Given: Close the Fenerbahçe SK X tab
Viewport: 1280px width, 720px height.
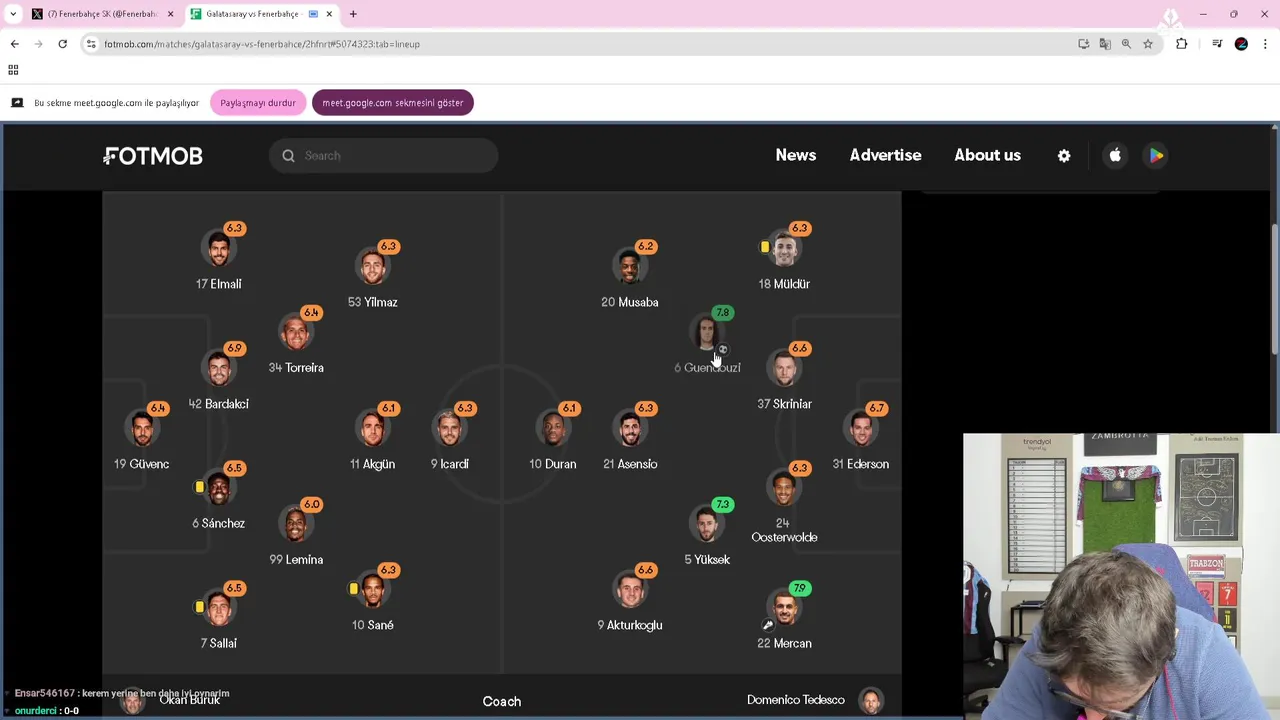Looking at the screenshot, I should pos(170,14).
